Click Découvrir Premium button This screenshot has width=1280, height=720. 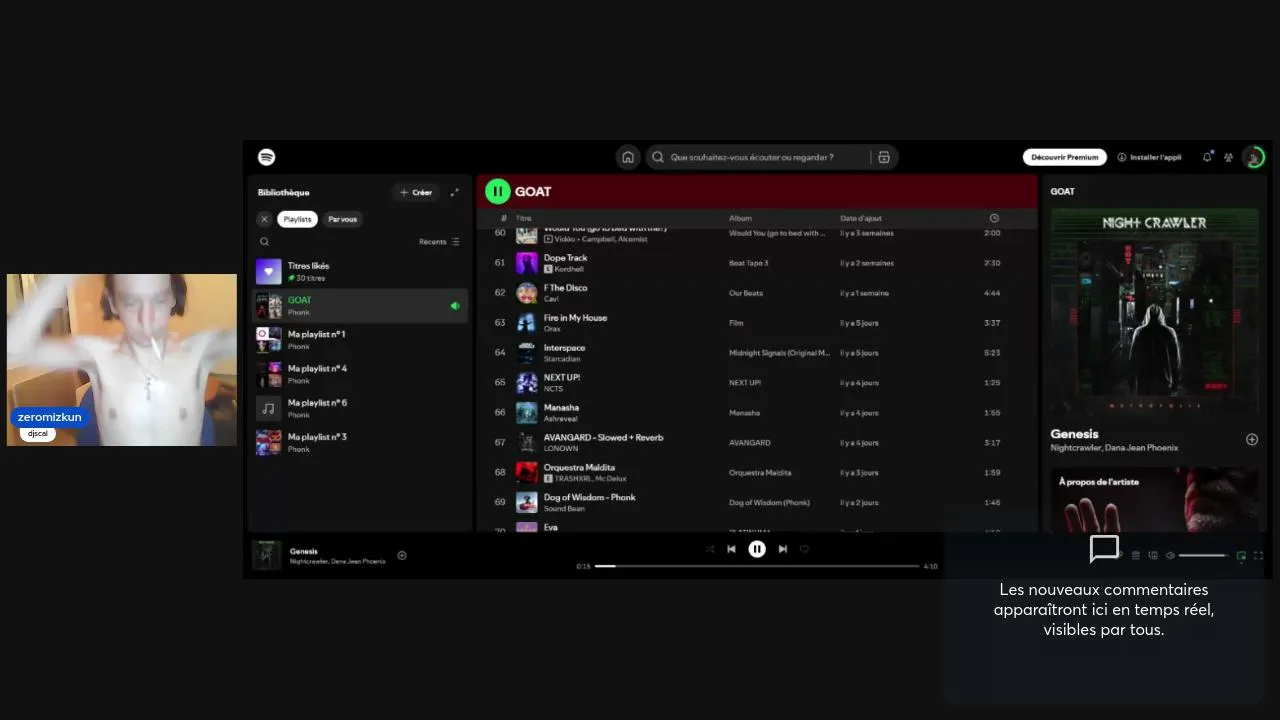click(x=1064, y=157)
